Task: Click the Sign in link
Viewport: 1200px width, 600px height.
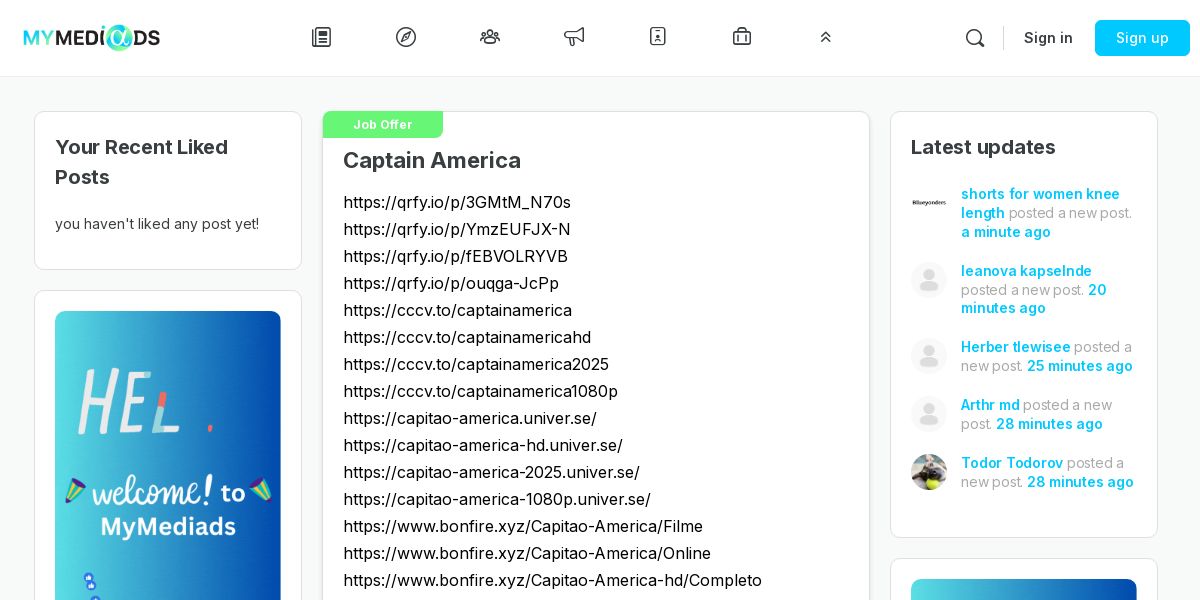Action: click(x=1048, y=38)
